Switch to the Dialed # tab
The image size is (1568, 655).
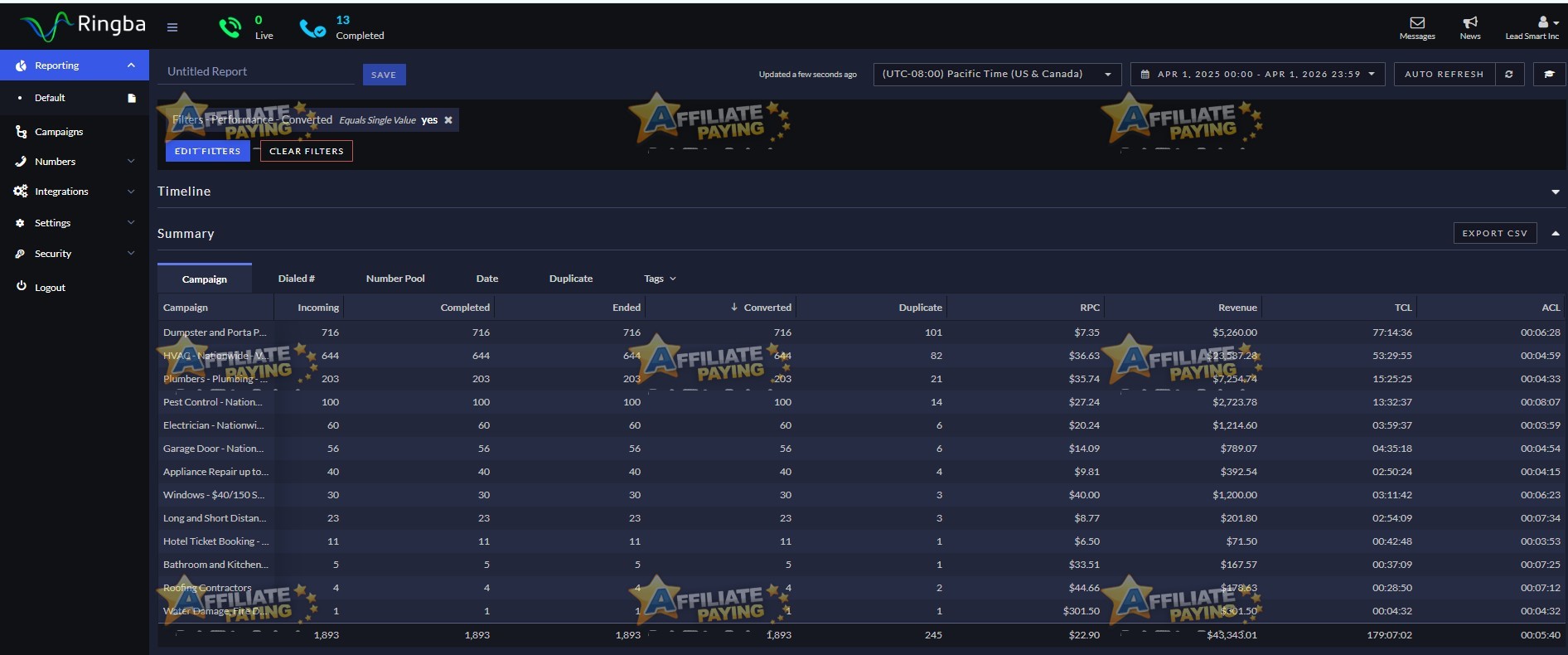coord(297,279)
